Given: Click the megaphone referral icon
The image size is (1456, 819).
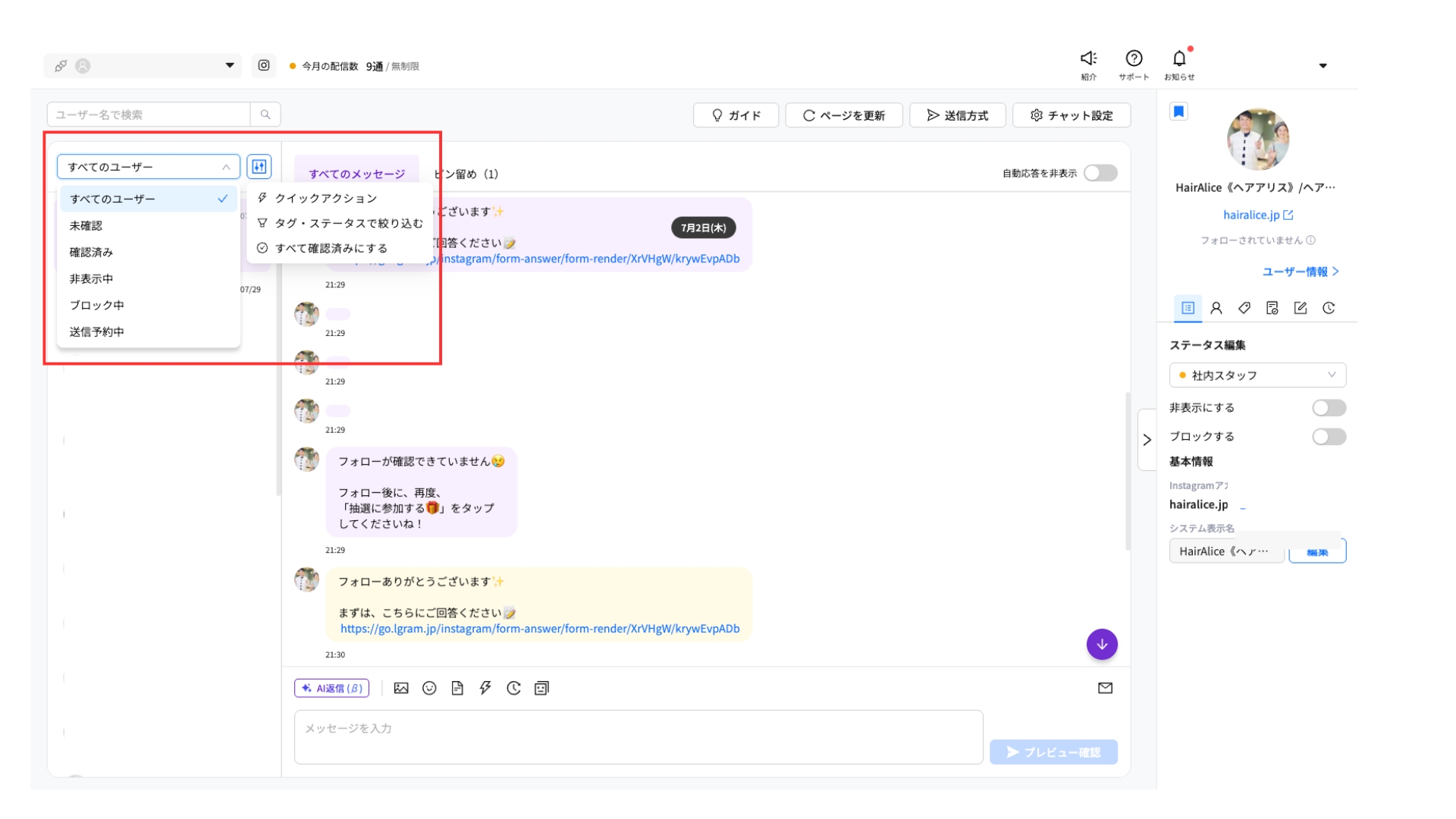Looking at the screenshot, I should tap(1089, 58).
